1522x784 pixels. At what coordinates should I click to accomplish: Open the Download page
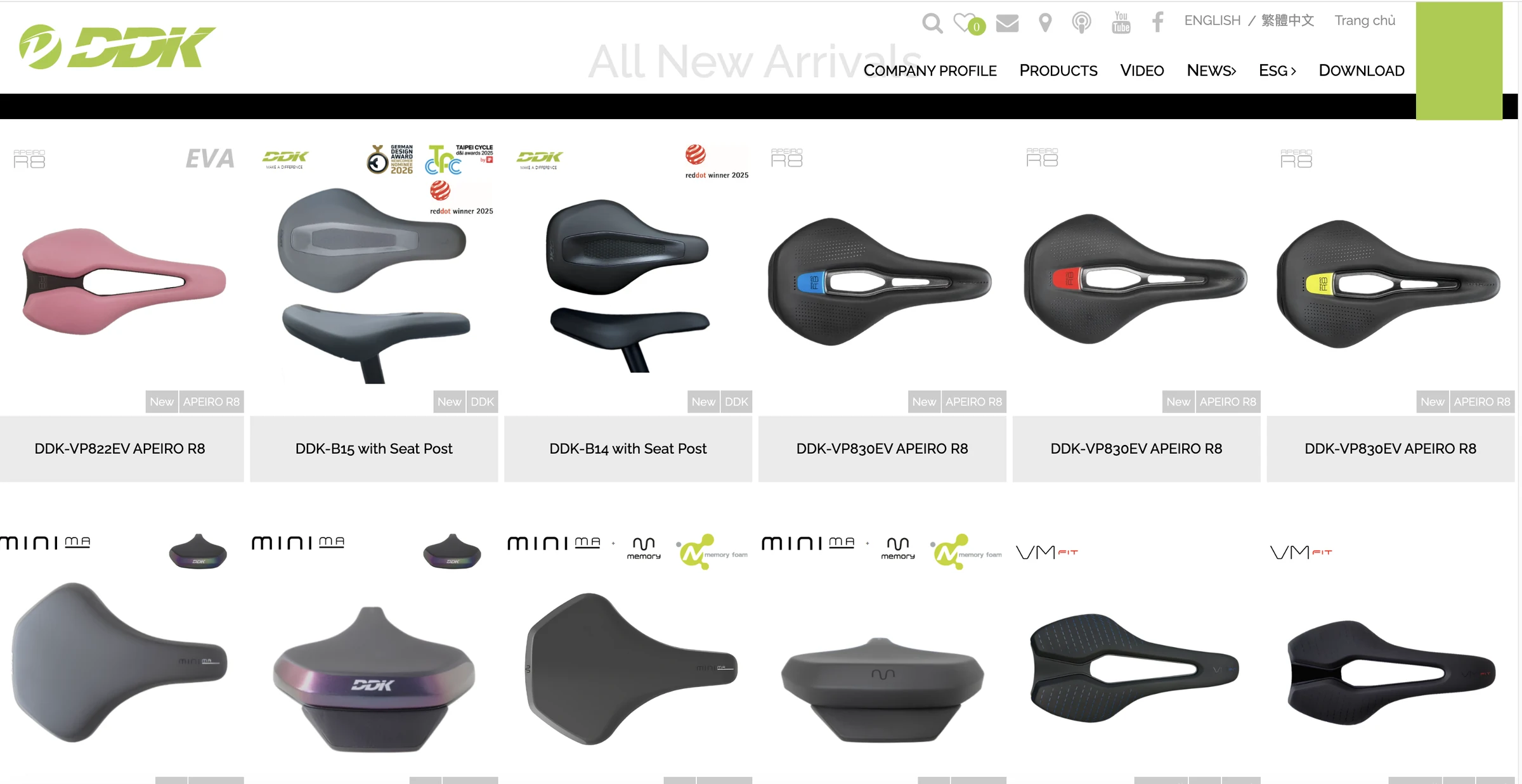click(x=1362, y=70)
